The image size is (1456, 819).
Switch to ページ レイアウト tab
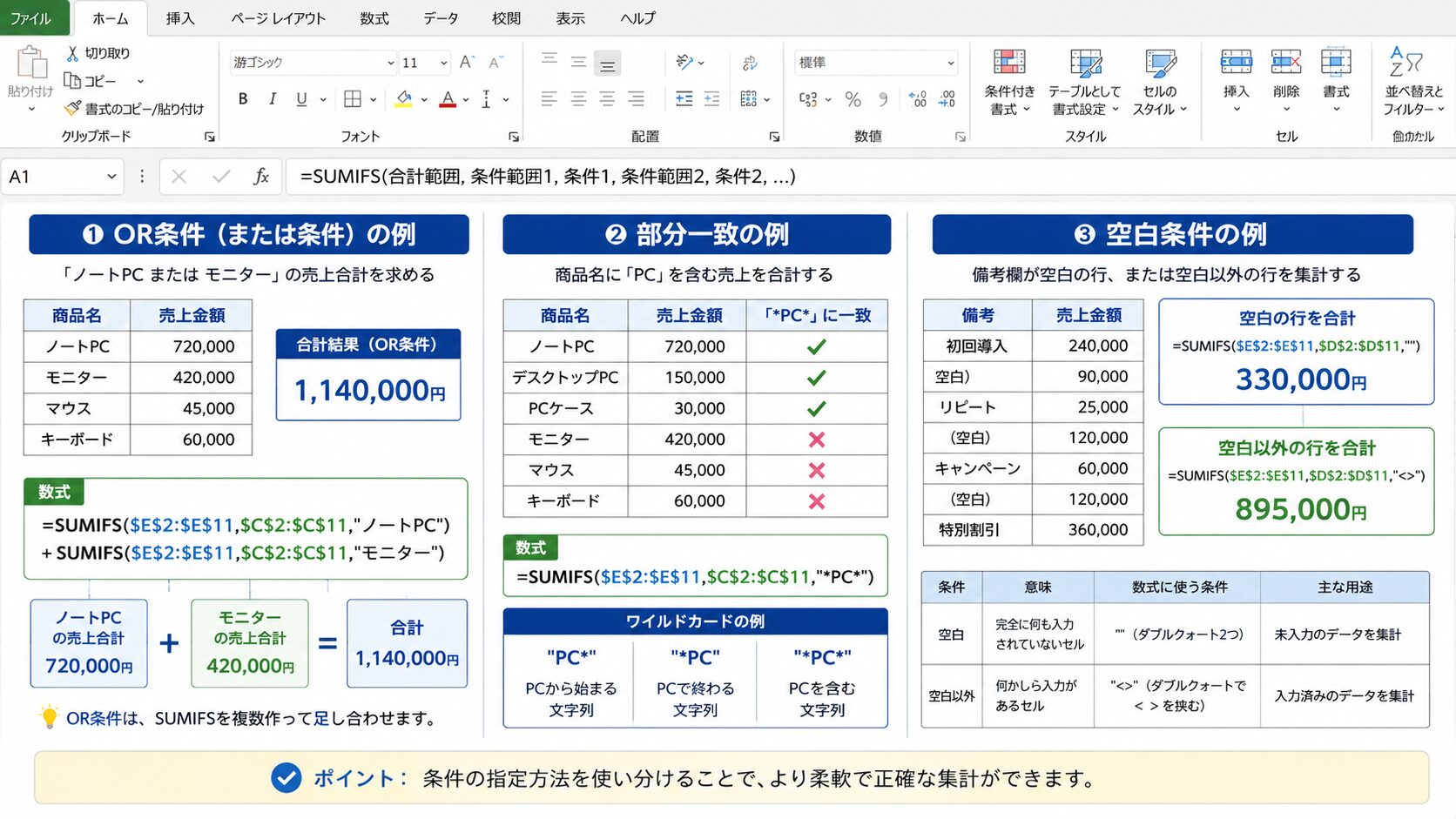coord(279,18)
